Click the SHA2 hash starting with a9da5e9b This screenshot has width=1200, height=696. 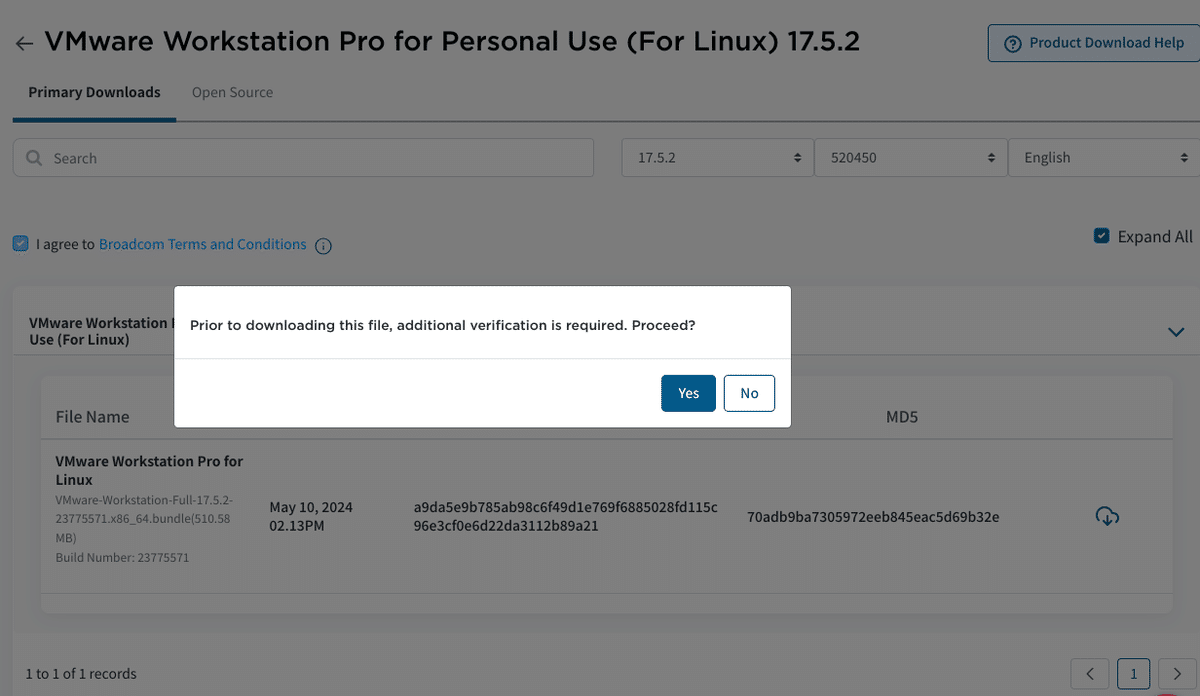coord(565,516)
